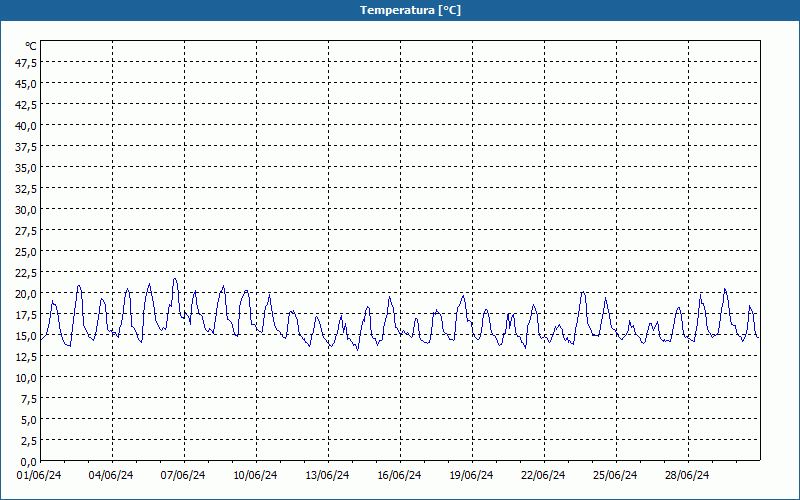Viewport: 800px width, 500px height.
Task: Click the 7,5 y-axis label
Action: (29, 399)
